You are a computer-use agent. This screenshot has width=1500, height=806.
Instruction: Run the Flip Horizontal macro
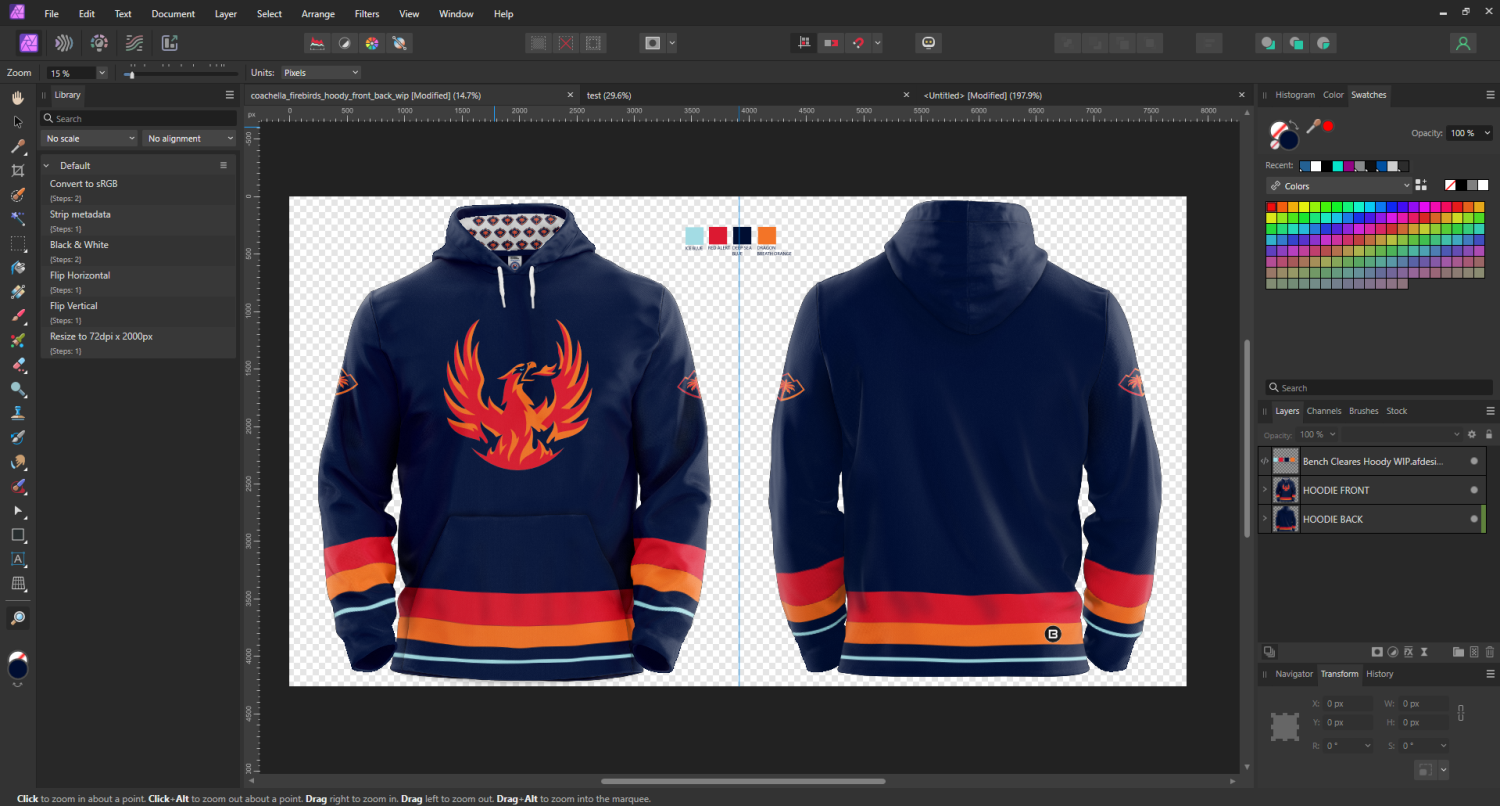click(x=80, y=275)
